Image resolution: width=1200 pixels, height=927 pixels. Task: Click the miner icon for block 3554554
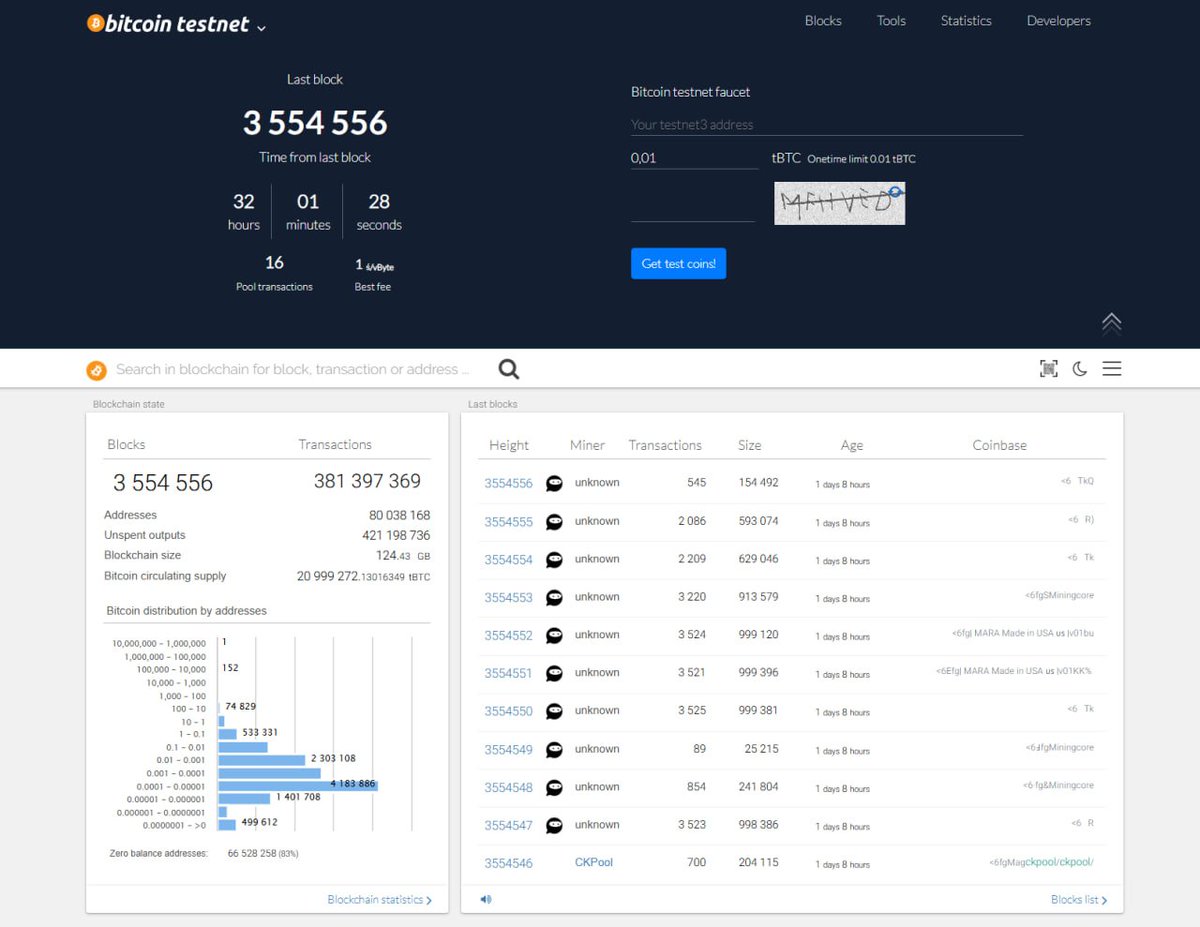[x=554, y=560]
